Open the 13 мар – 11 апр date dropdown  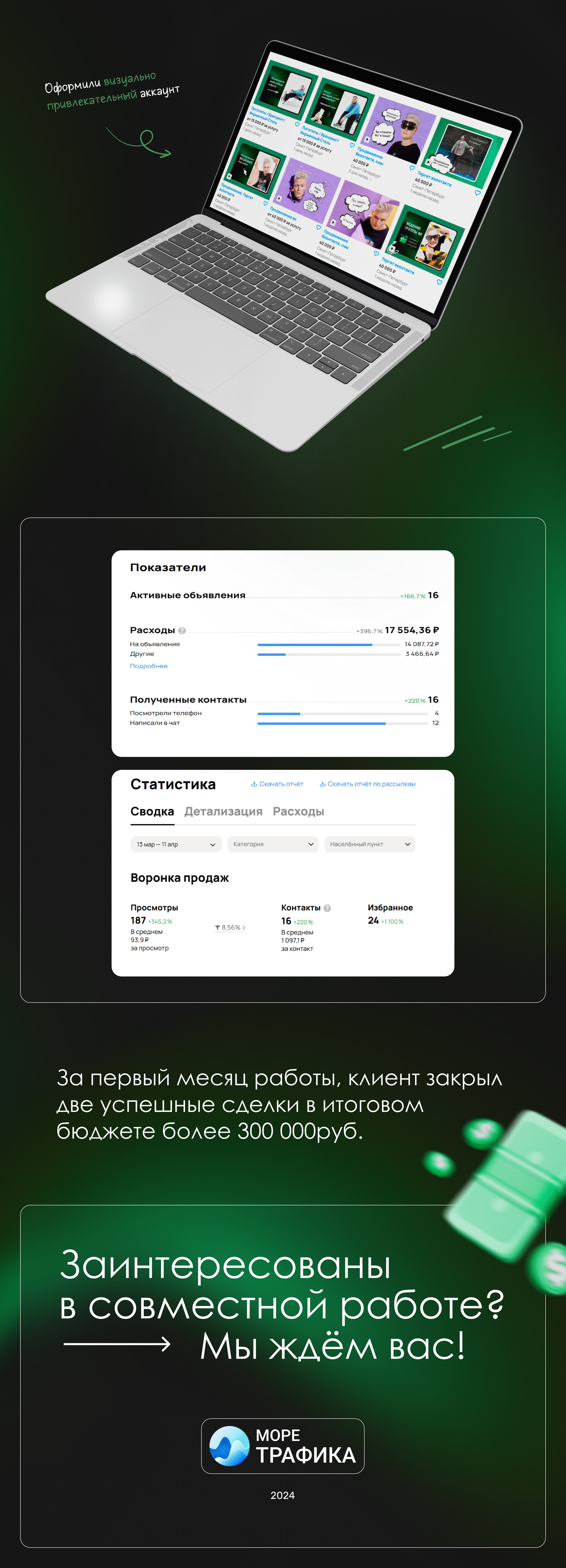pos(176,844)
